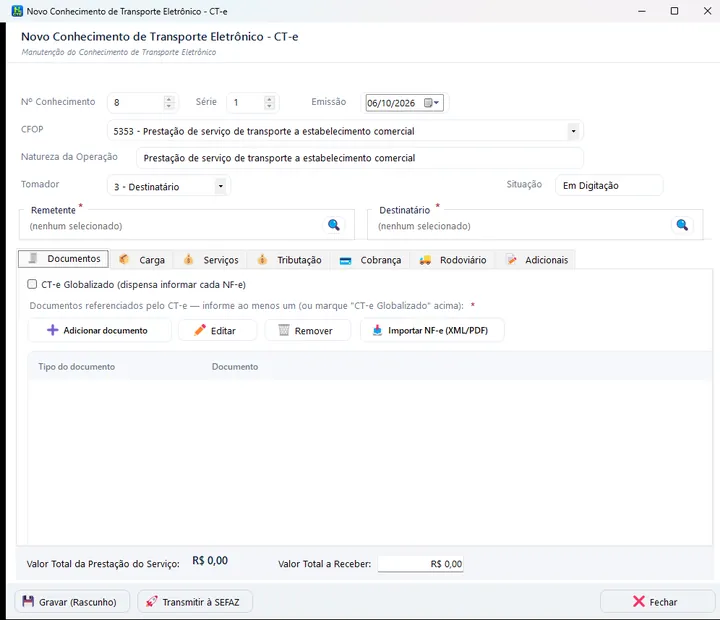Minimize the CT-e window

click(641, 11)
